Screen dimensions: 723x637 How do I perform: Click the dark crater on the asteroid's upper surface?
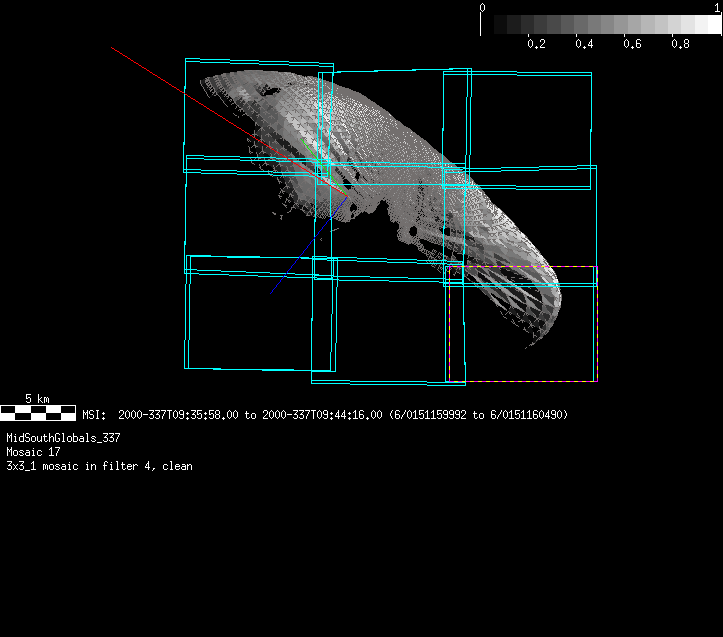tap(268, 90)
